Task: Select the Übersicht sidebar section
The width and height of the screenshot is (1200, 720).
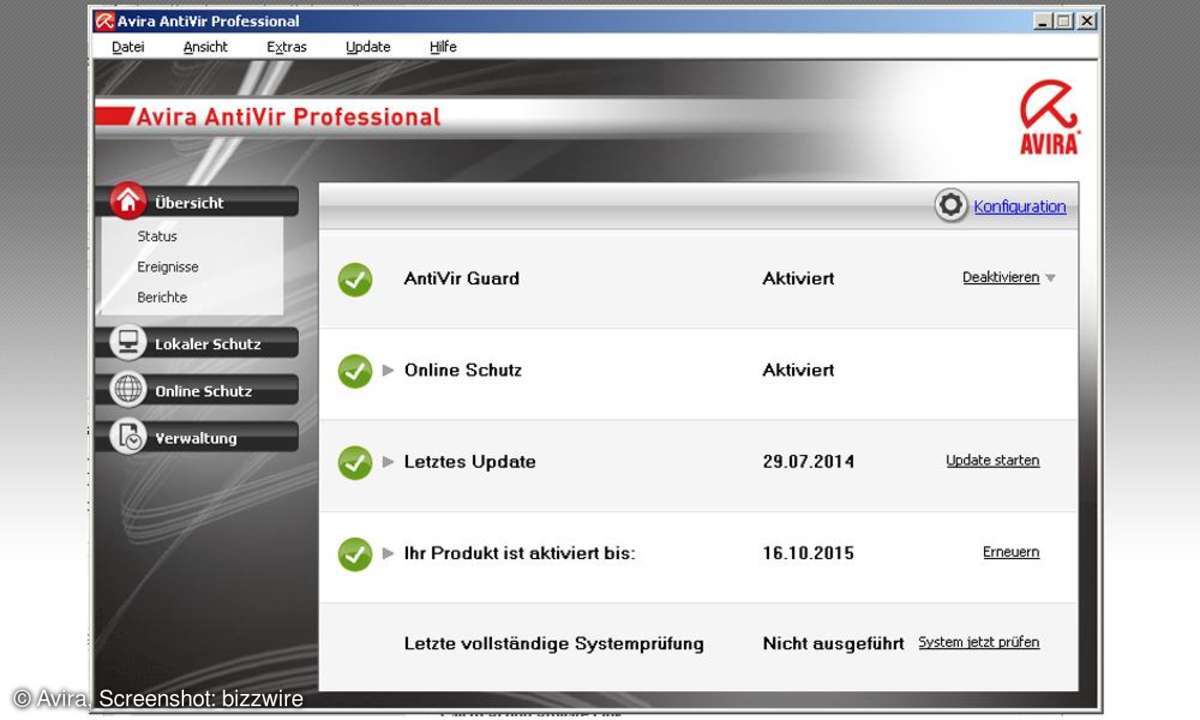Action: pos(198,202)
